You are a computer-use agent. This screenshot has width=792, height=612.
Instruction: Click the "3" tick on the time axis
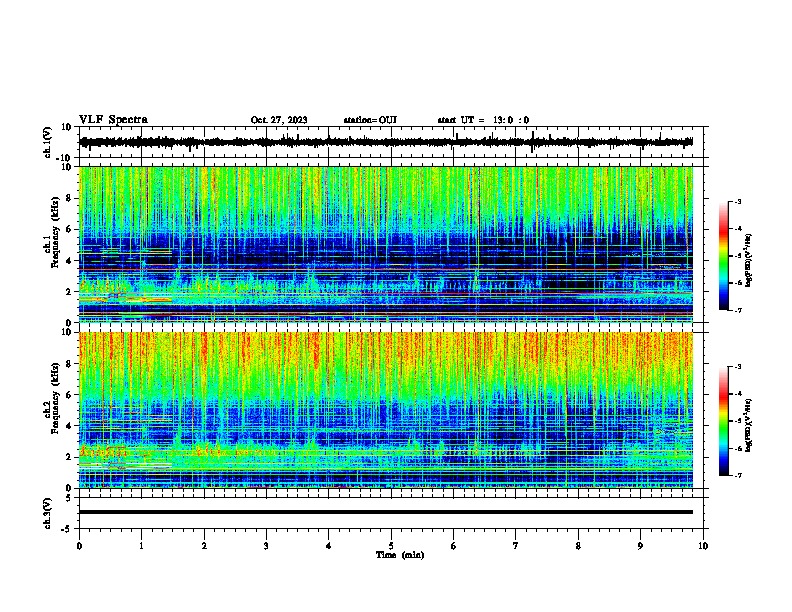[267, 546]
